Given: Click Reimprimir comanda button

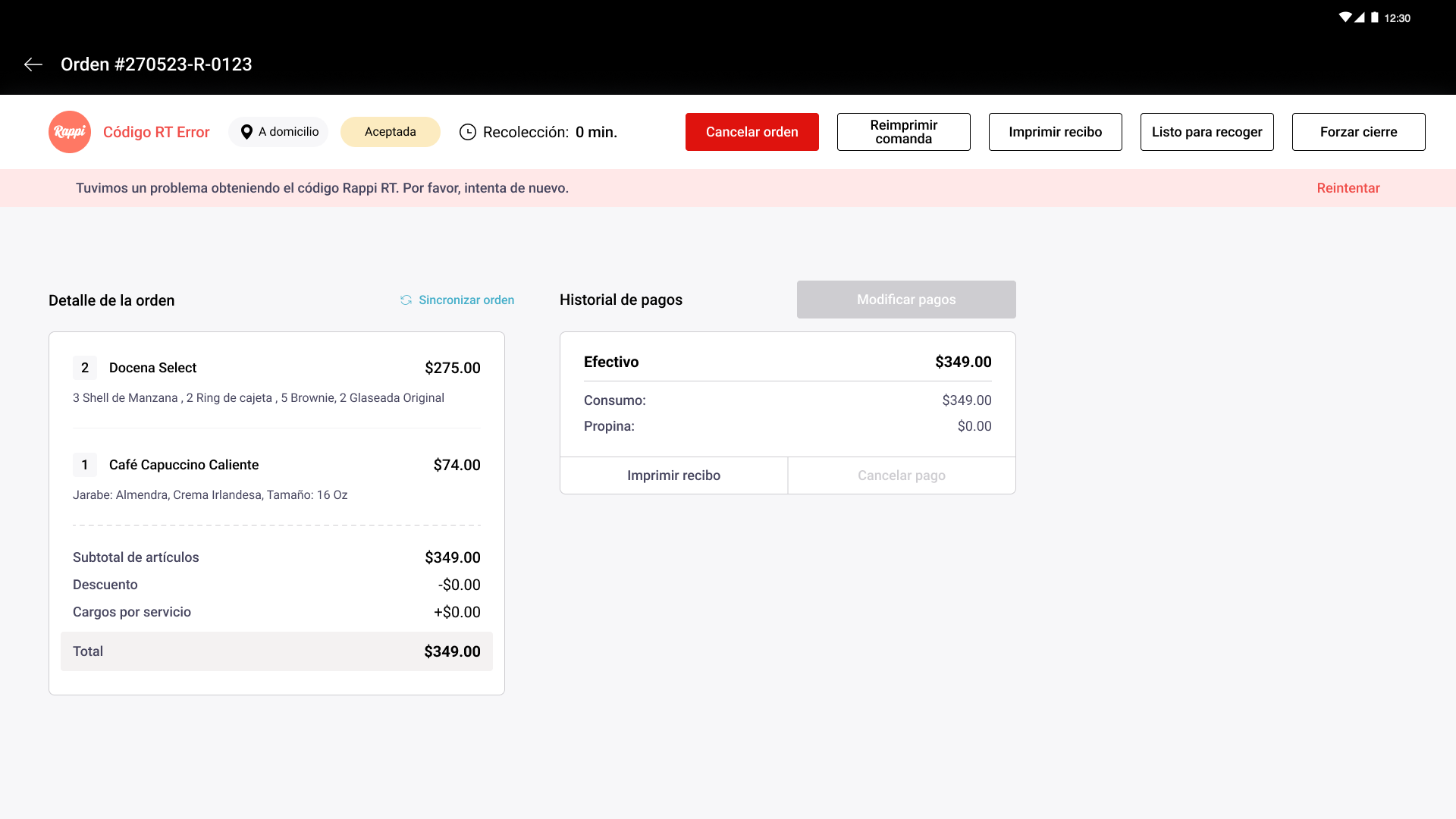Looking at the screenshot, I should [x=904, y=132].
